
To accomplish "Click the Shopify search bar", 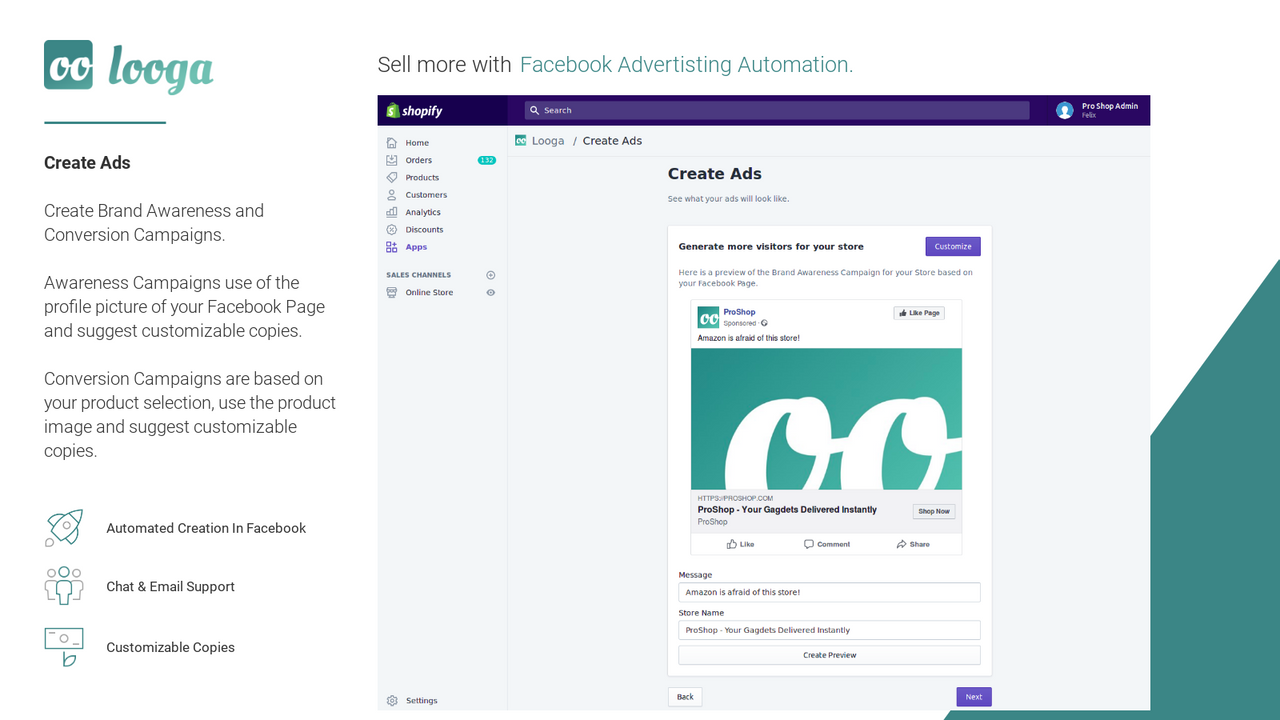I will coord(776,110).
